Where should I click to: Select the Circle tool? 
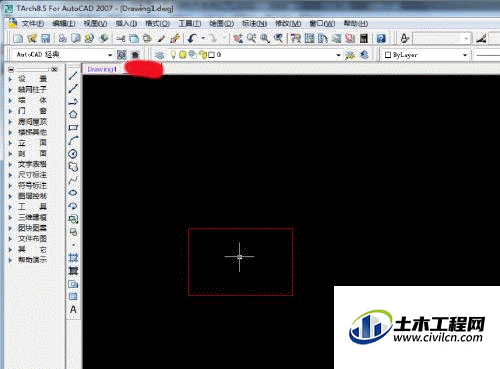tap(73, 154)
